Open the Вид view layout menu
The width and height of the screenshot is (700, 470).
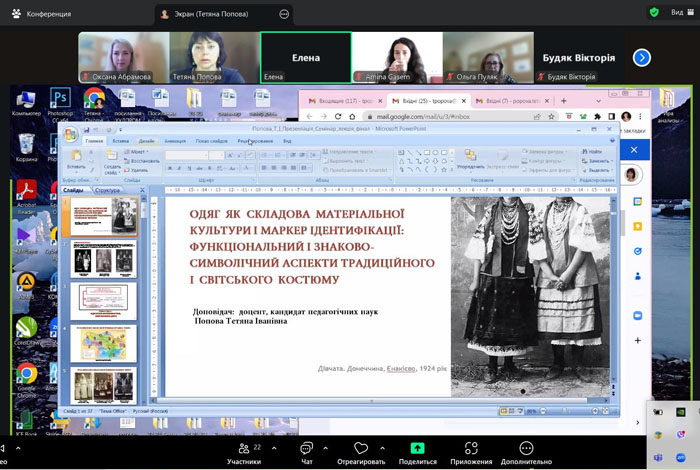coord(677,12)
